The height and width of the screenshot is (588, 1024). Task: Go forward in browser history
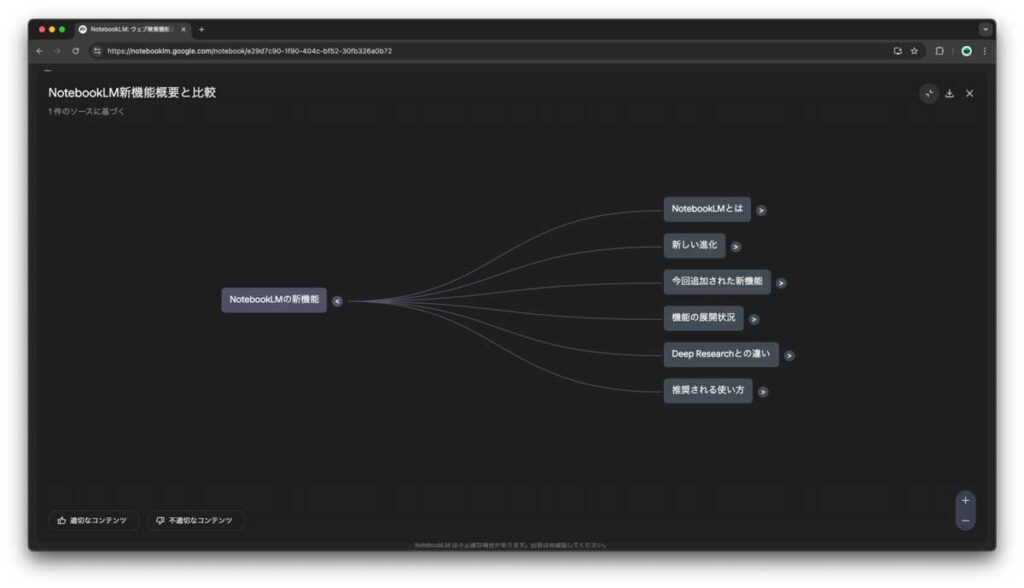57,51
